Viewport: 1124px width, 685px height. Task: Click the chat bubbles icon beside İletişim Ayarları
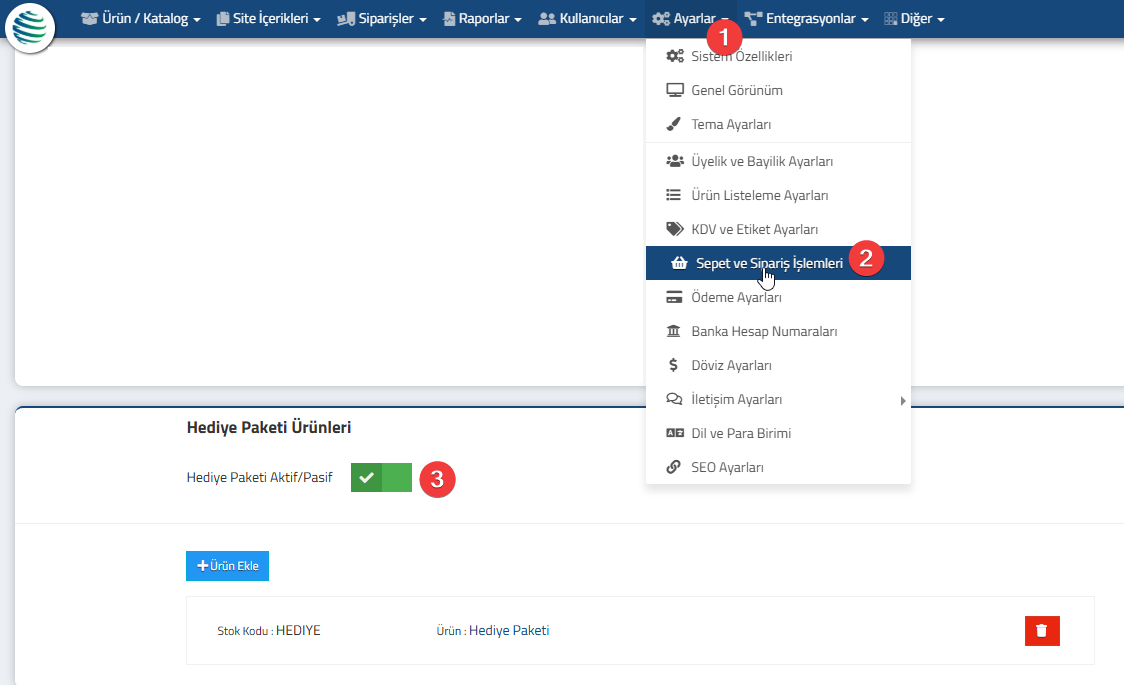click(x=675, y=399)
